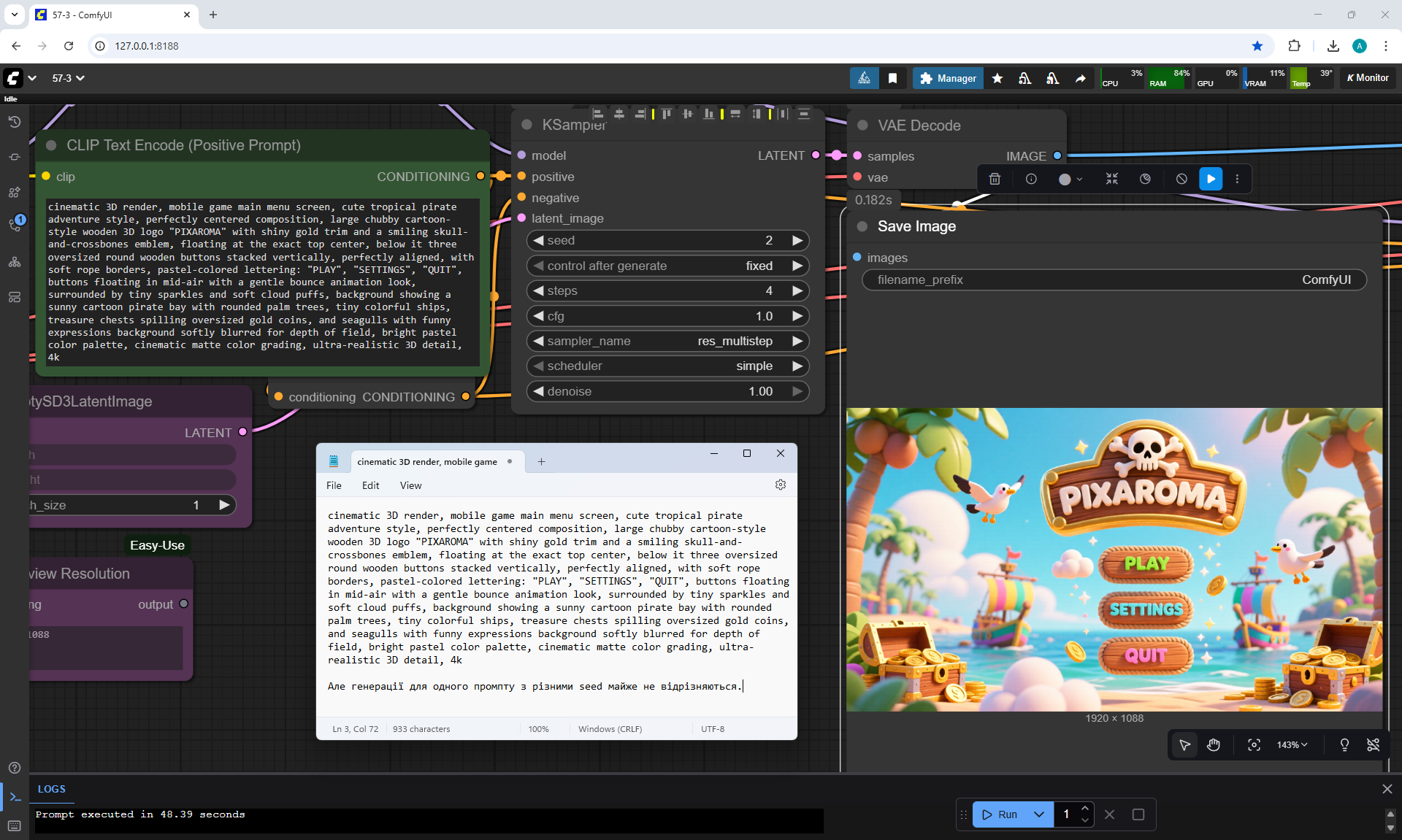
Task: Delete the selected node with trash icon
Action: point(995,179)
